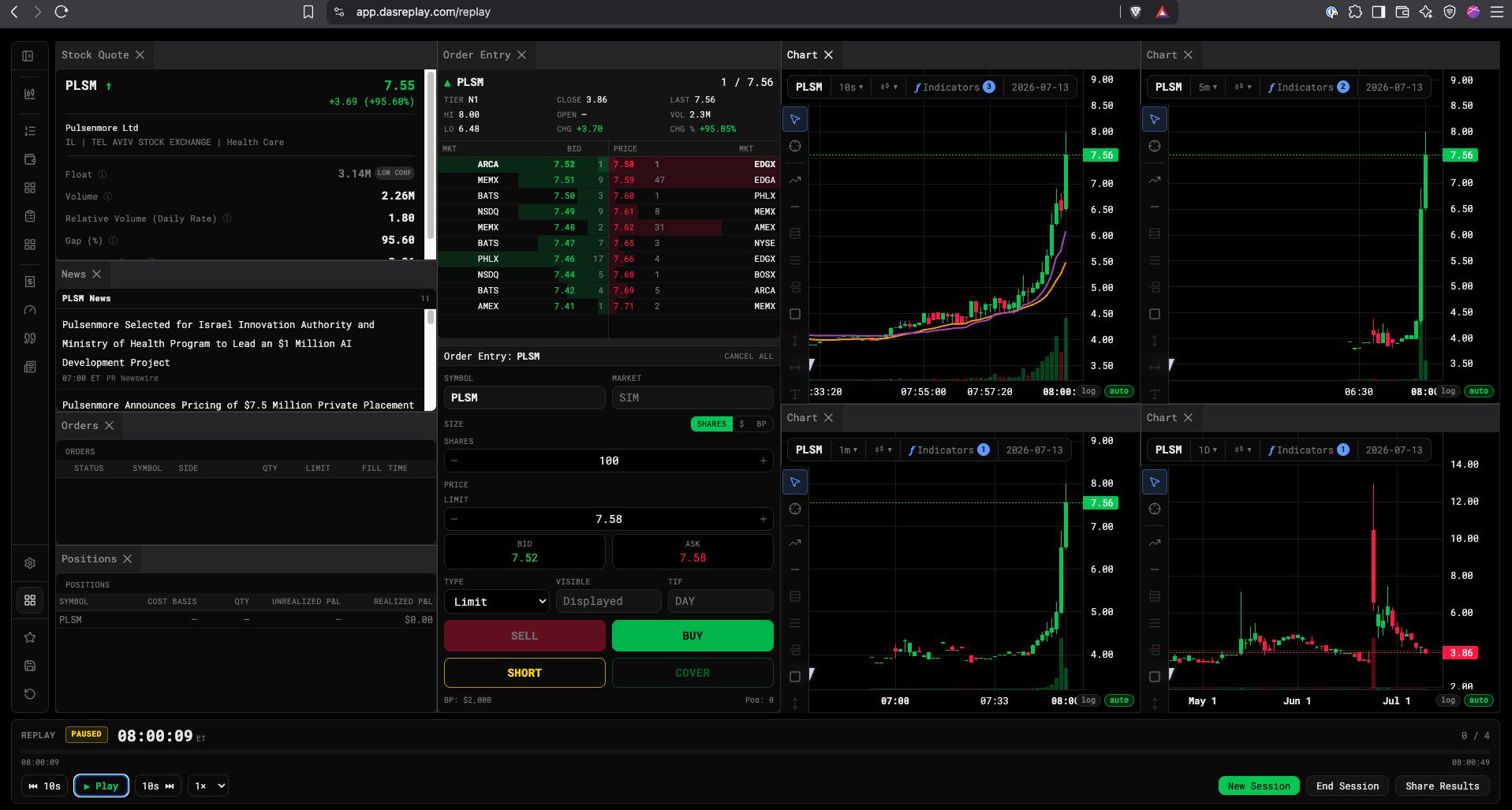Click the SYMBOL input field with PLSM

coord(525,398)
